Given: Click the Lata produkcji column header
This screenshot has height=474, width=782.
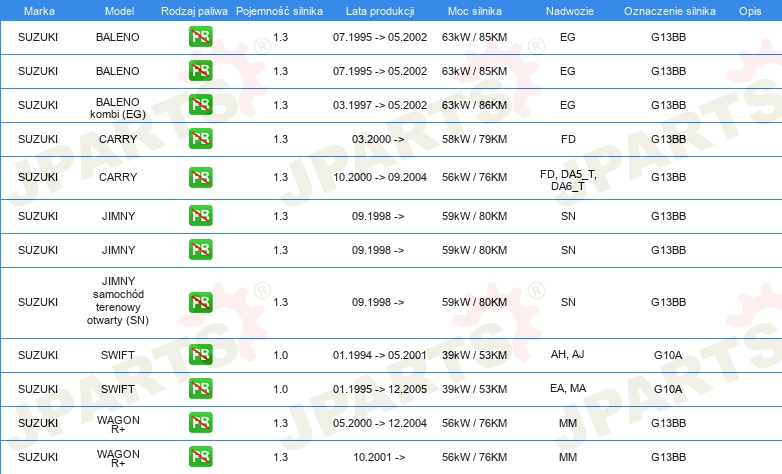Looking at the screenshot, I should (380, 11).
